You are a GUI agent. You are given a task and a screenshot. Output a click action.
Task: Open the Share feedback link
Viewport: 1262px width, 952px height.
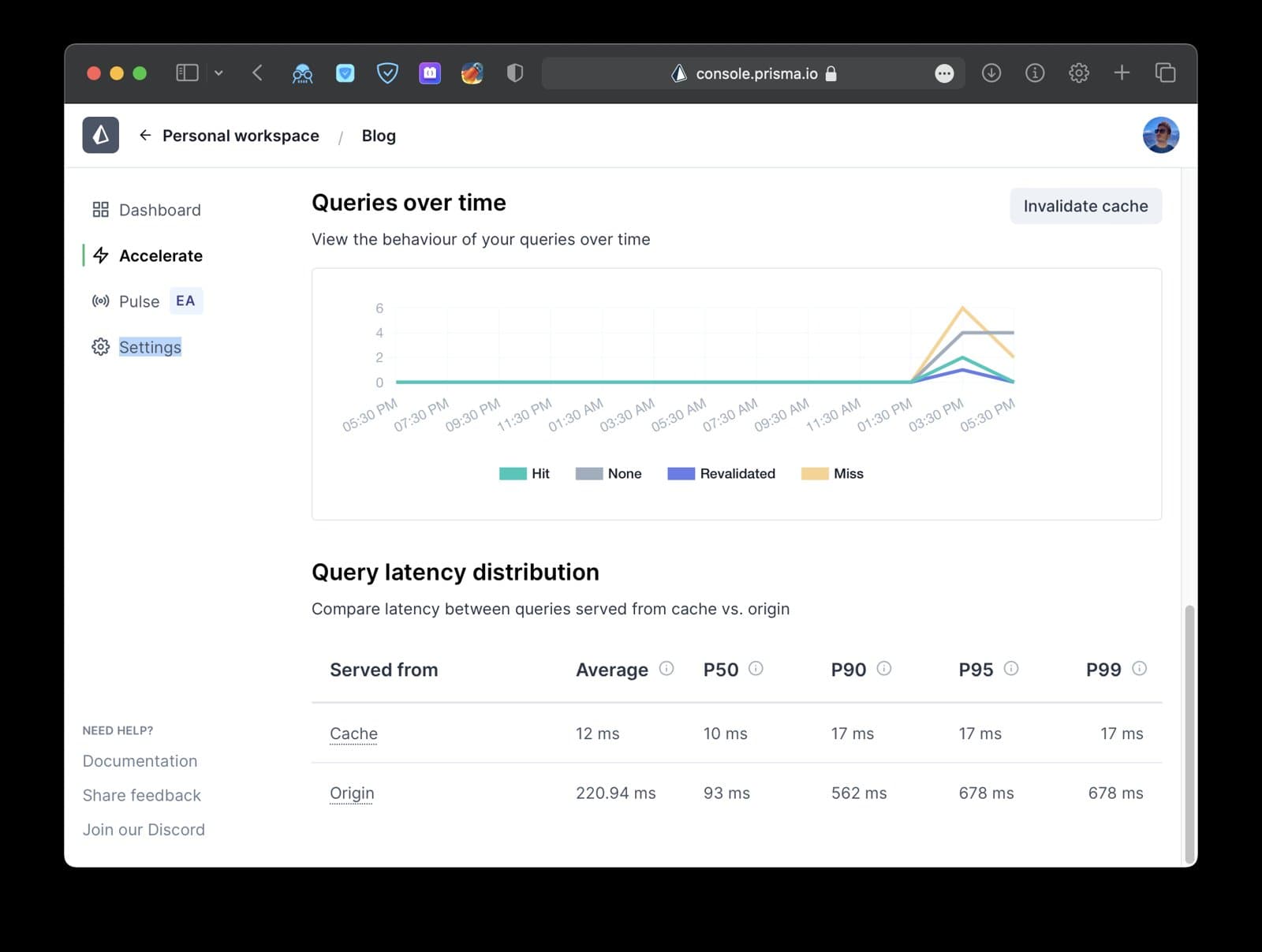click(x=142, y=795)
